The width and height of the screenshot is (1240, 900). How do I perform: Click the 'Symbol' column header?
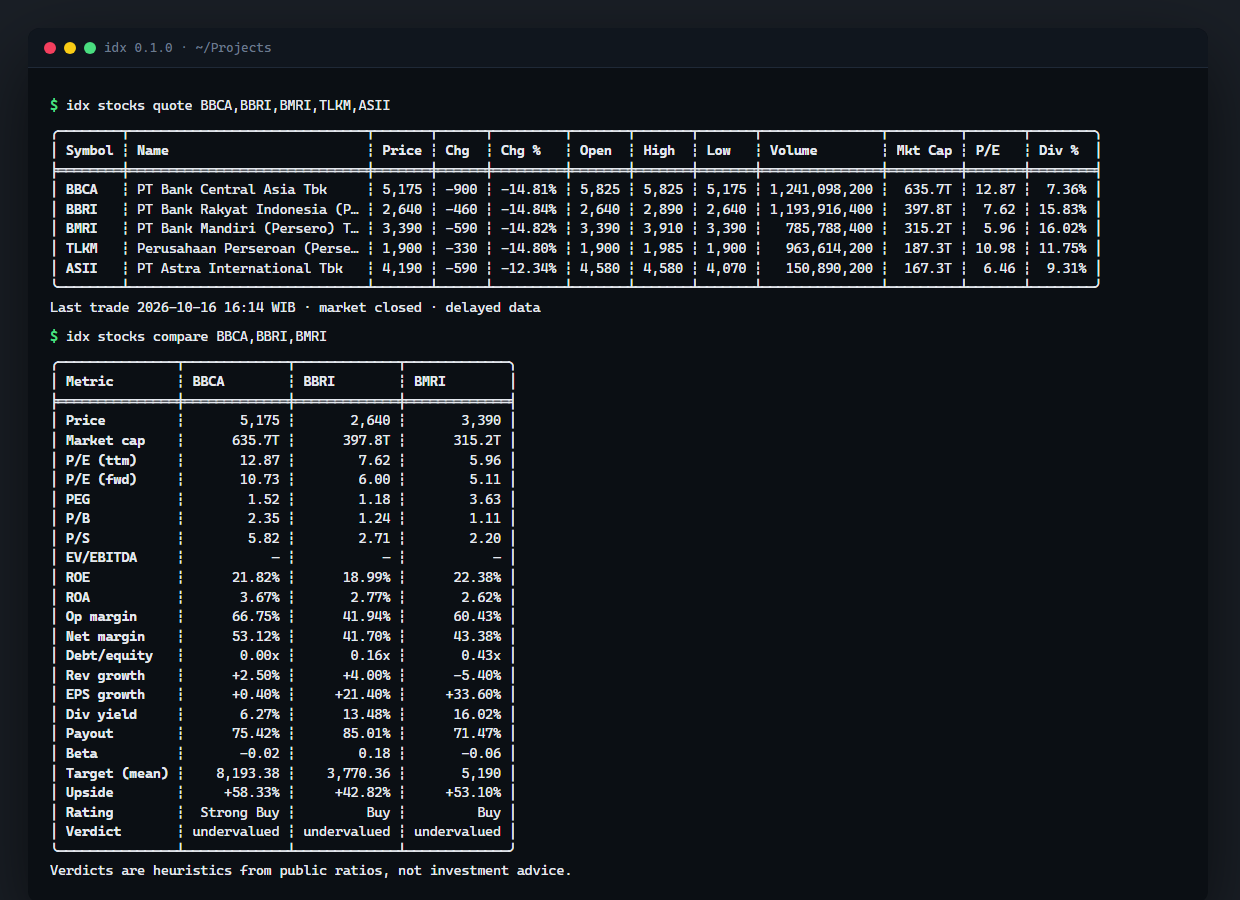(x=90, y=151)
